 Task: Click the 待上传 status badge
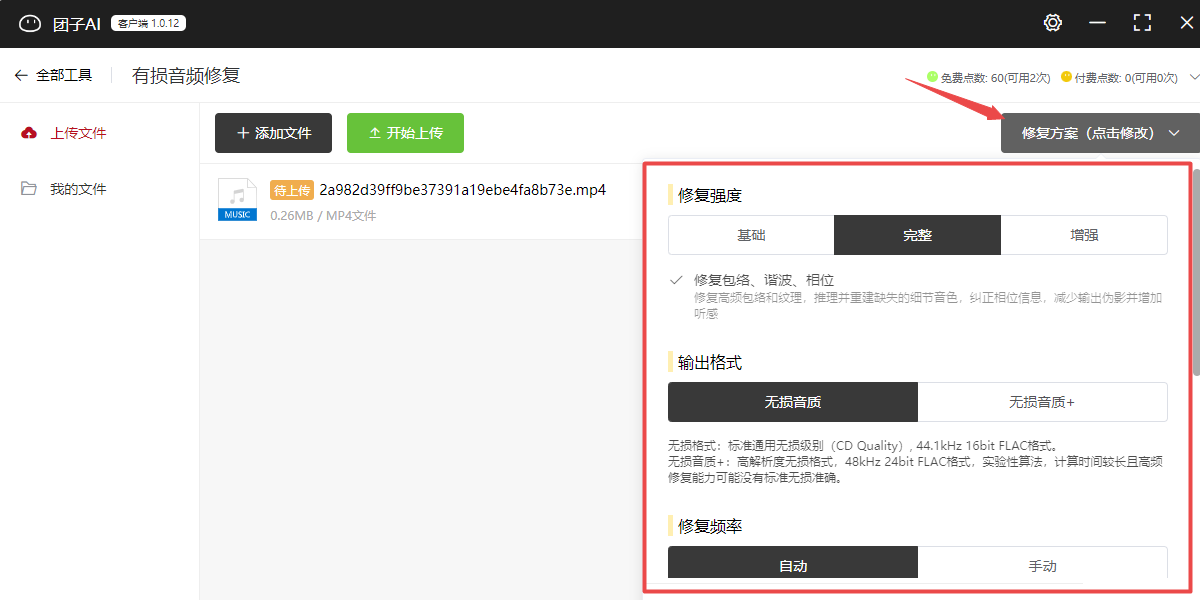pos(292,190)
